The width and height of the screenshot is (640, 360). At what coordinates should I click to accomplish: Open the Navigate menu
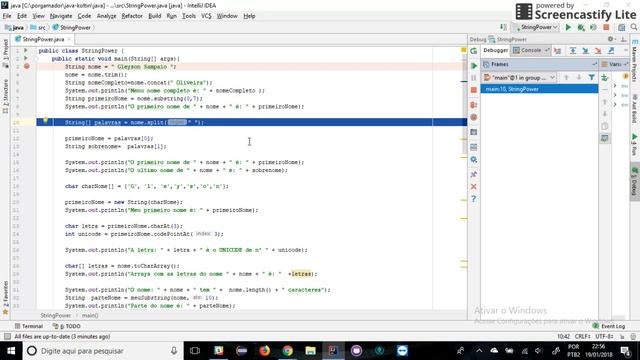coord(61,16)
